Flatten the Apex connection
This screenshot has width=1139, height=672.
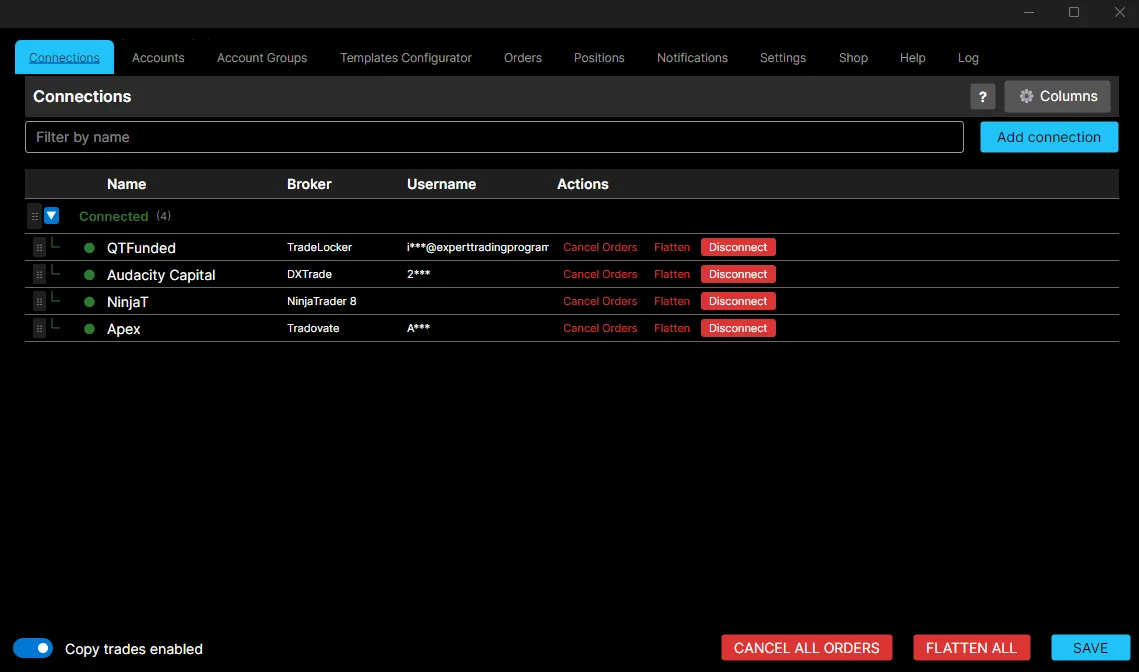click(671, 328)
